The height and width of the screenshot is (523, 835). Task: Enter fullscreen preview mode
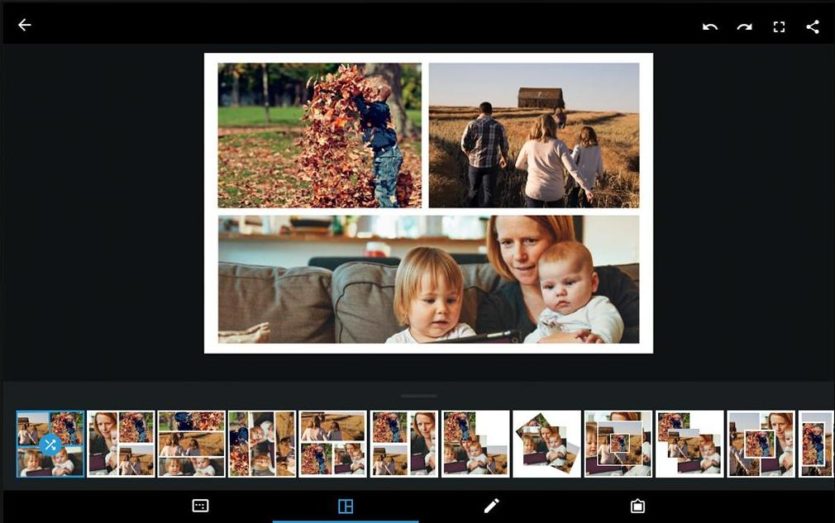(x=779, y=27)
